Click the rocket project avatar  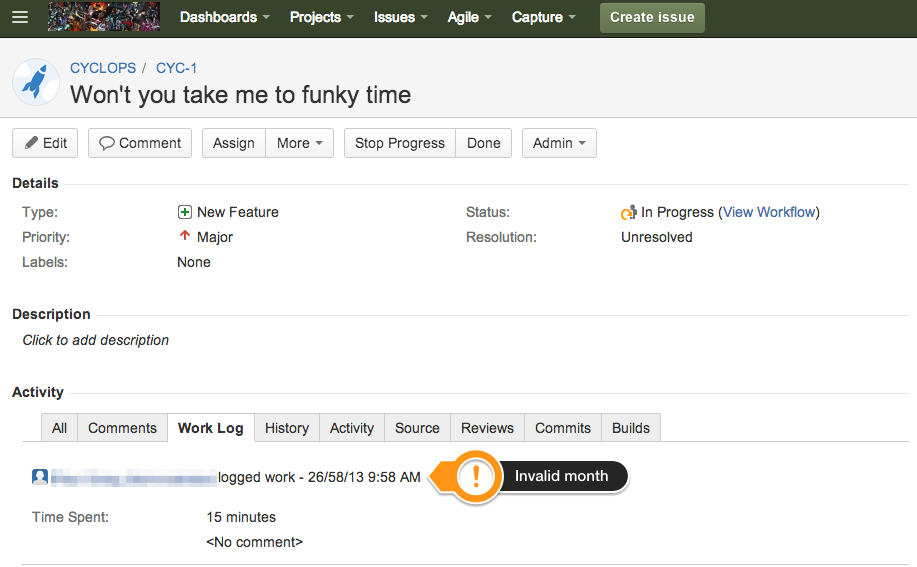tap(36, 82)
